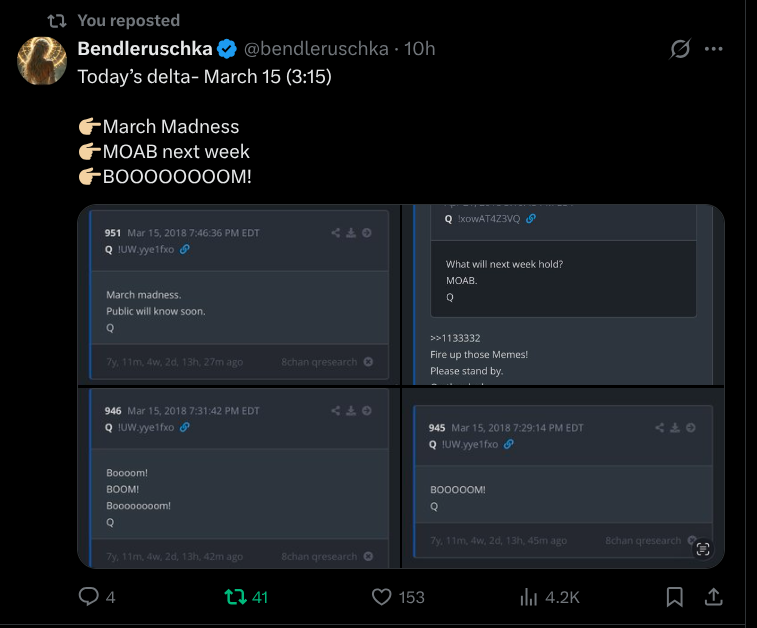Like the post with heart icon
This screenshot has width=757, height=628.
[381, 597]
